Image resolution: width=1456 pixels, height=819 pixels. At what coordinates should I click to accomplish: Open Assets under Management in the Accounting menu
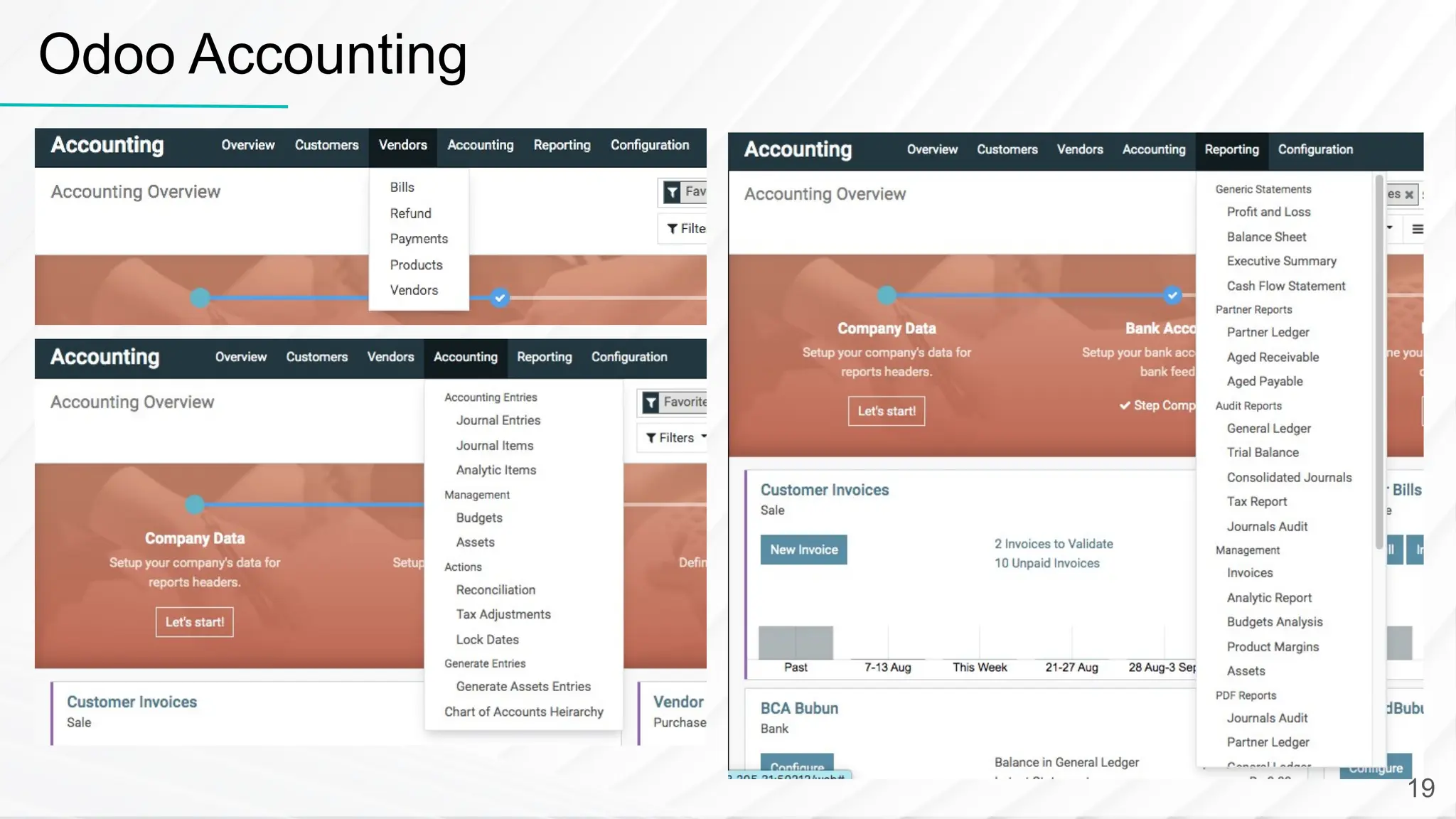tap(475, 542)
